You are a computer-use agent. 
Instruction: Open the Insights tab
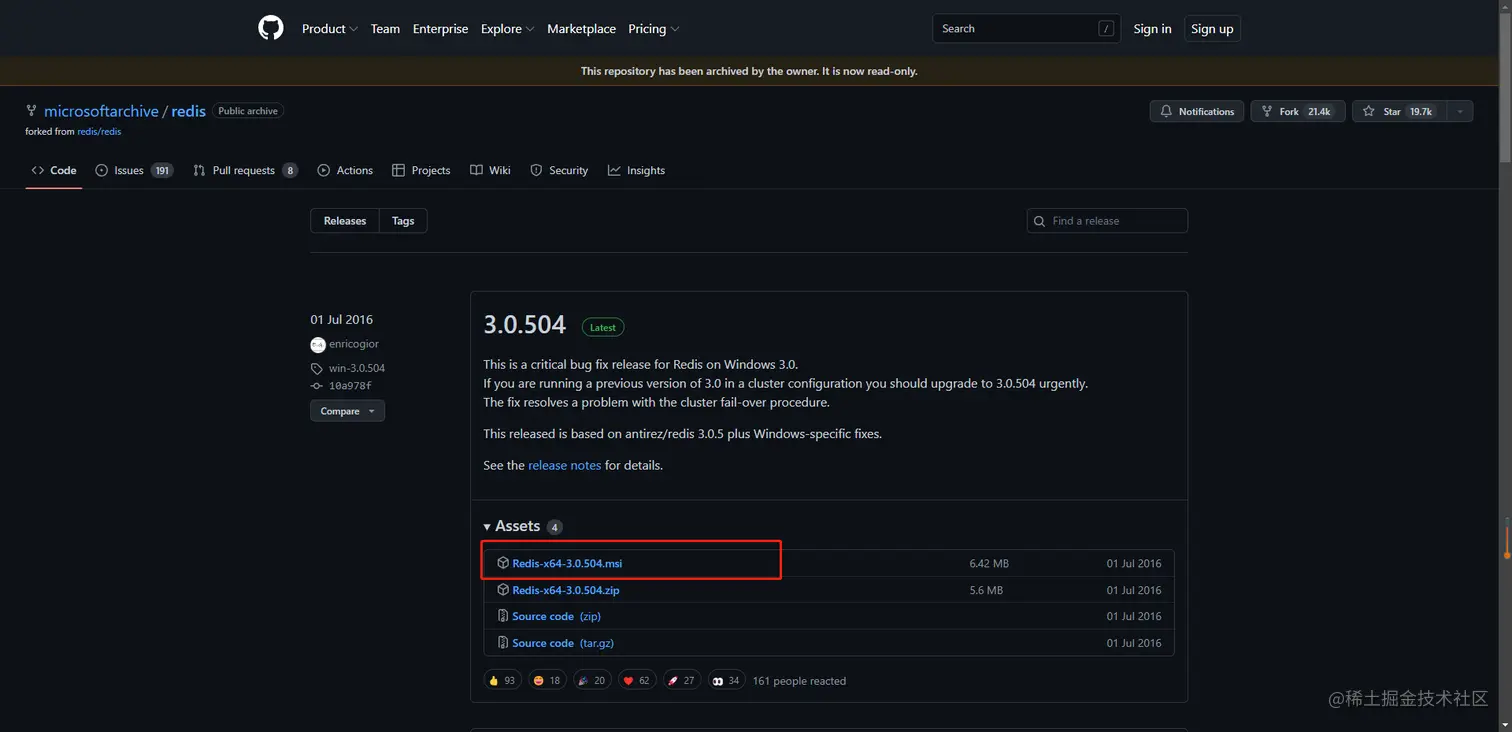click(x=636, y=170)
